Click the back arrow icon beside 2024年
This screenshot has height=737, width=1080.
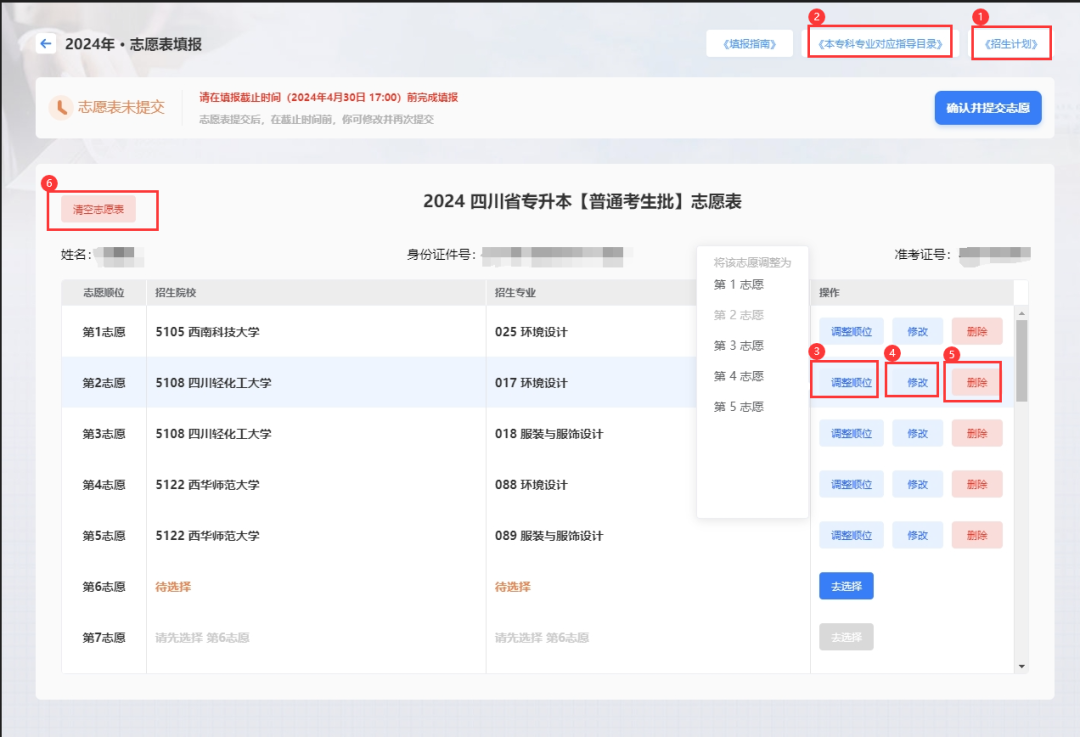pos(45,44)
